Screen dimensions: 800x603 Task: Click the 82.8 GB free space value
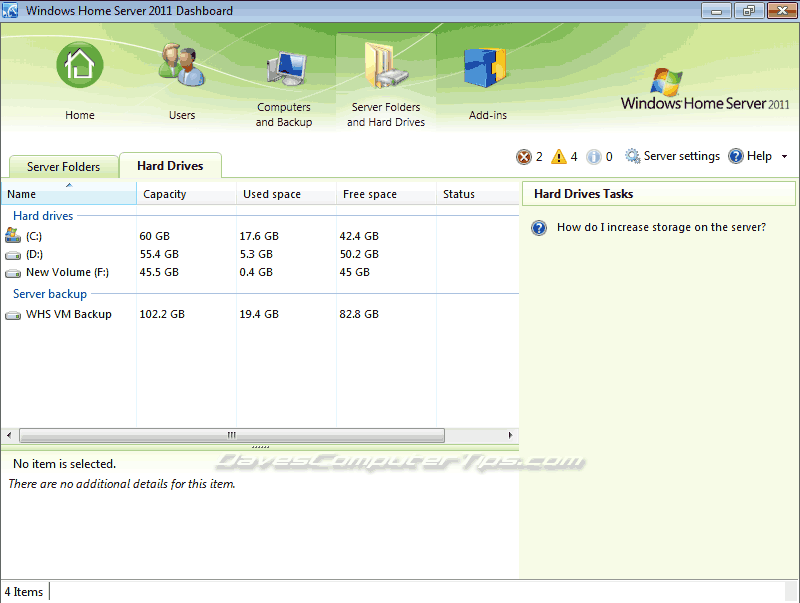click(359, 314)
